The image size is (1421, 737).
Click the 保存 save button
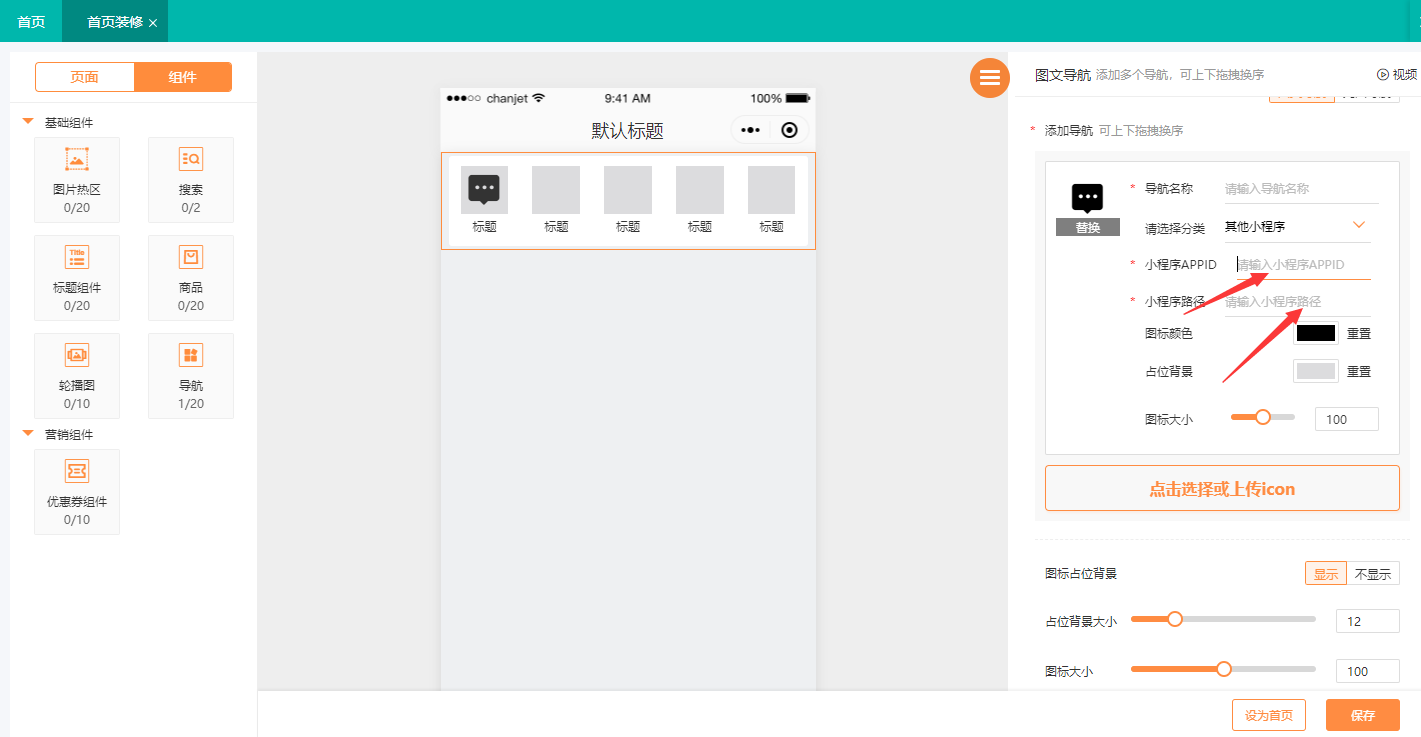1362,715
